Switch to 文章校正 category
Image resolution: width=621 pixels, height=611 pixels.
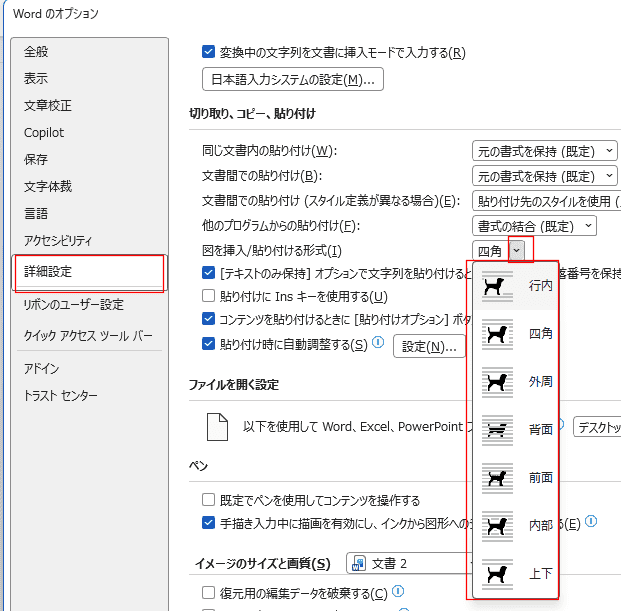(x=48, y=105)
